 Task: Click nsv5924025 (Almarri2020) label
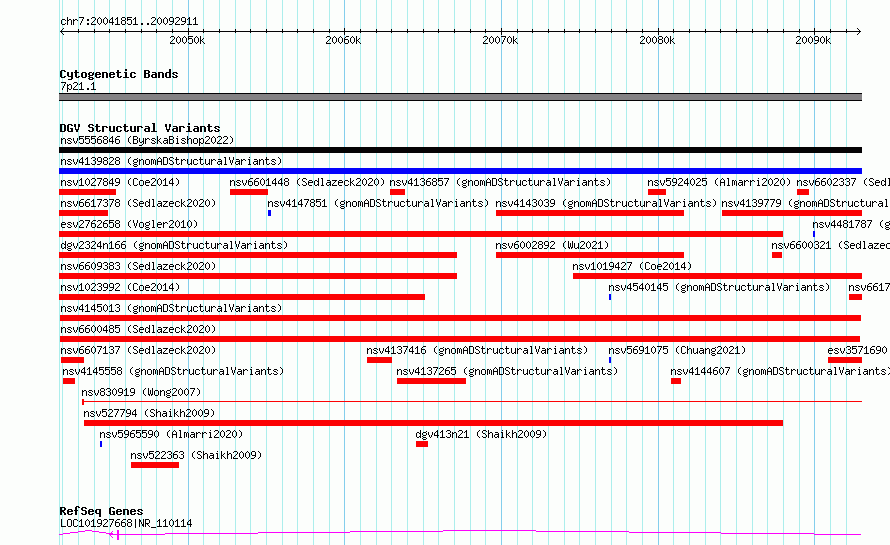(719, 182)
